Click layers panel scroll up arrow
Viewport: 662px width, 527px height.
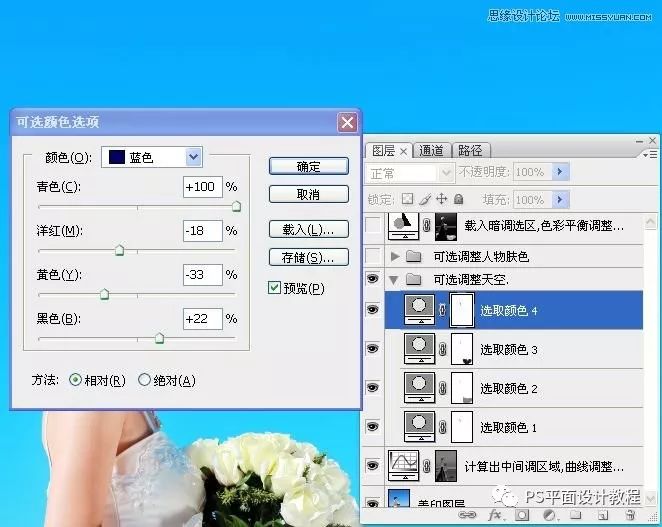pyautogui.click(x=651, y=221)
